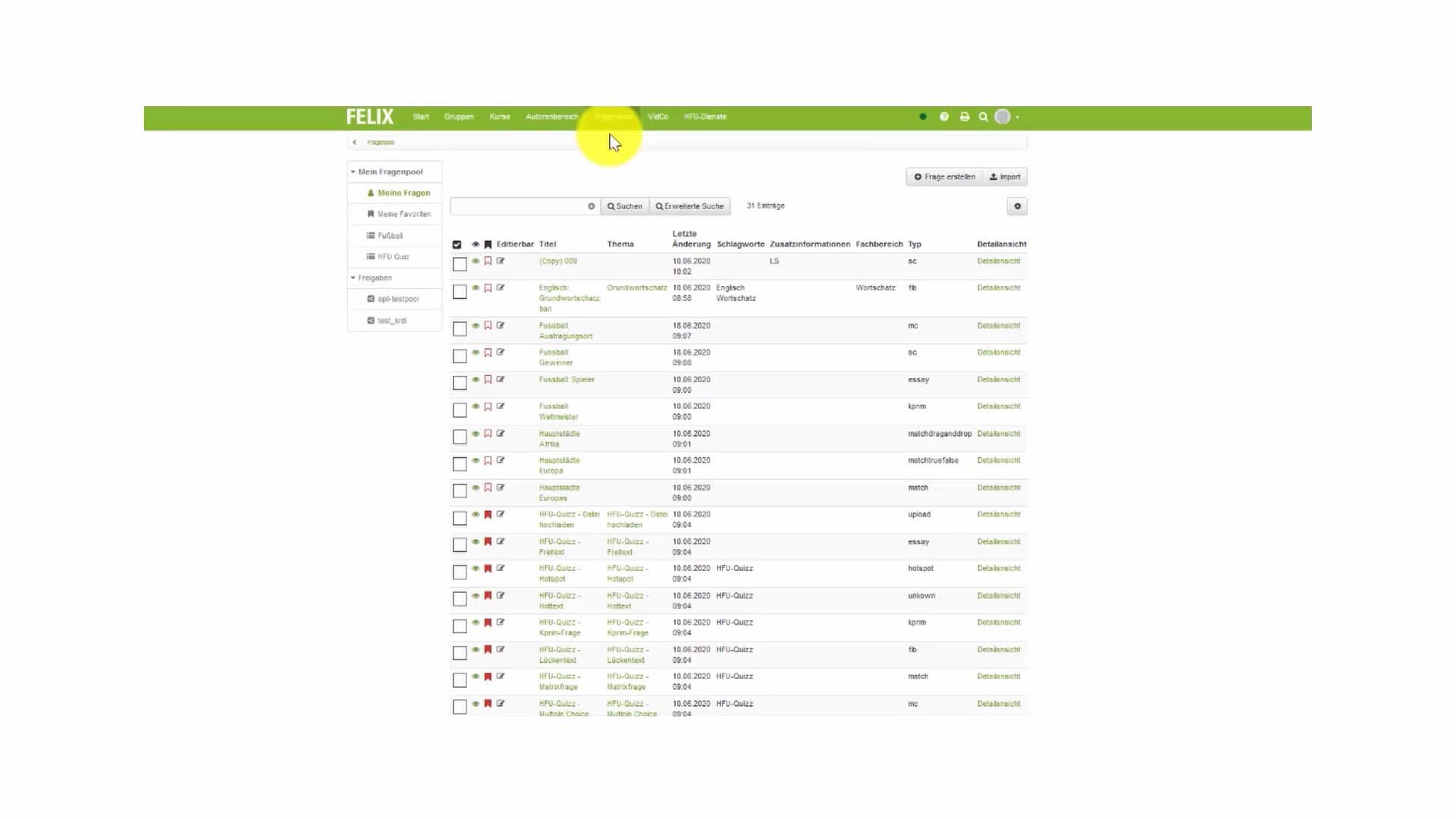Open the user avatar menu
The height and width of the screenshot is (819, 1456).
point(1007,117)
